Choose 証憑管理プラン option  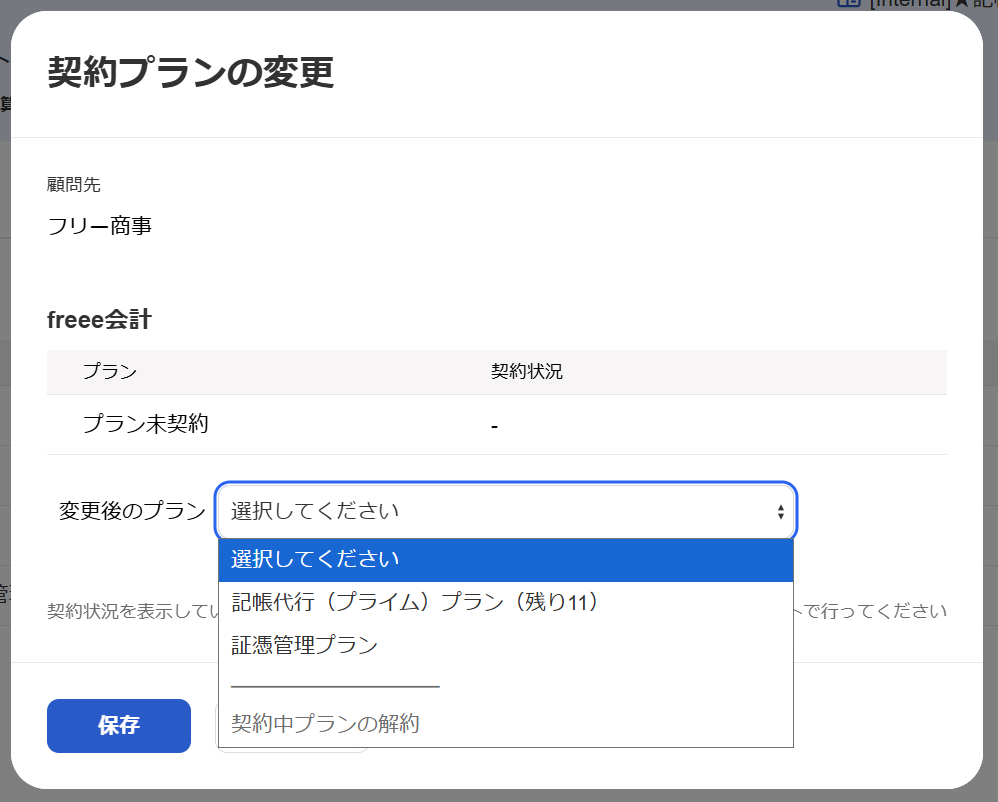(506, 645)
